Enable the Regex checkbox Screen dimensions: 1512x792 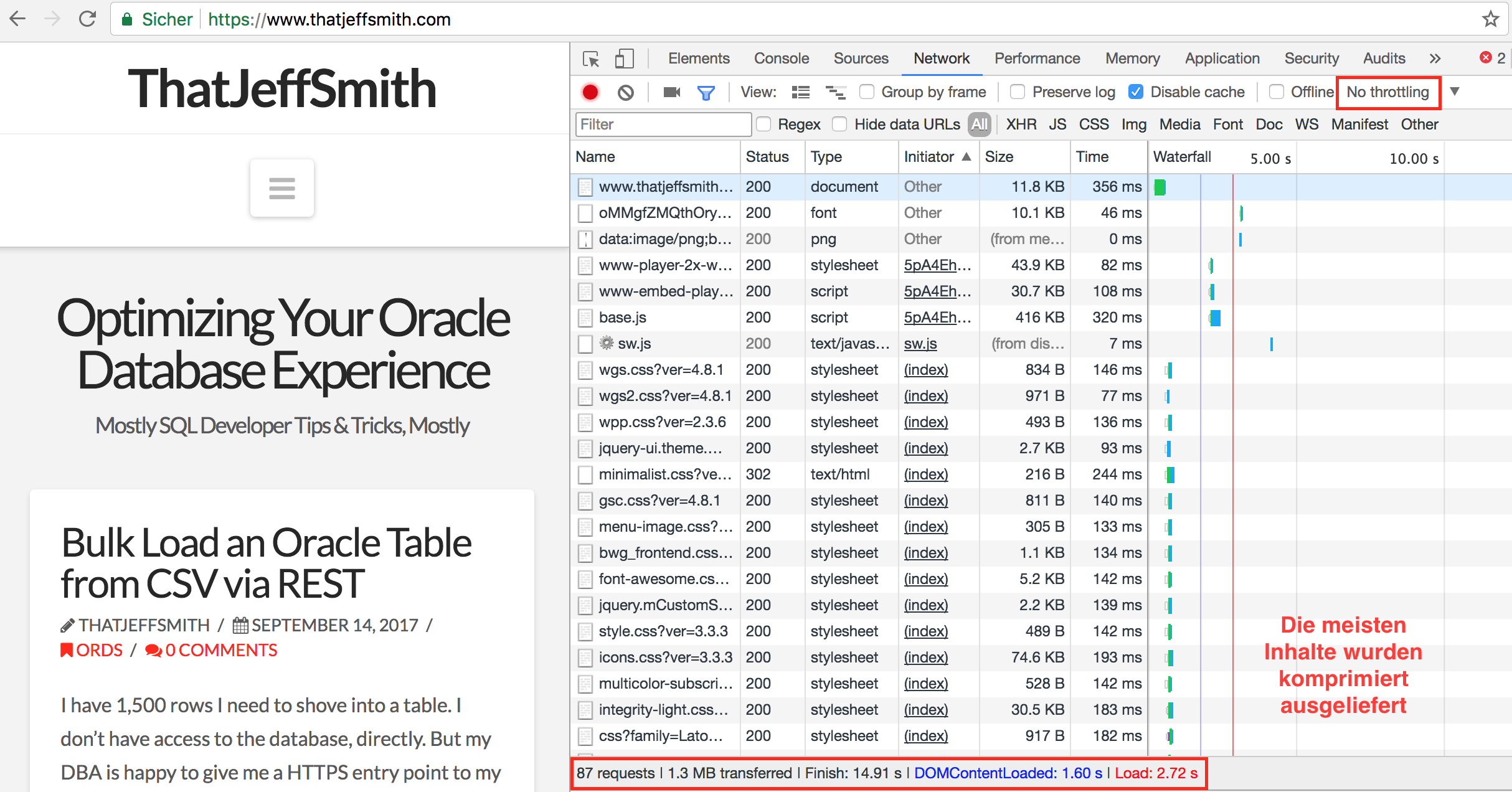pos(763,125)
